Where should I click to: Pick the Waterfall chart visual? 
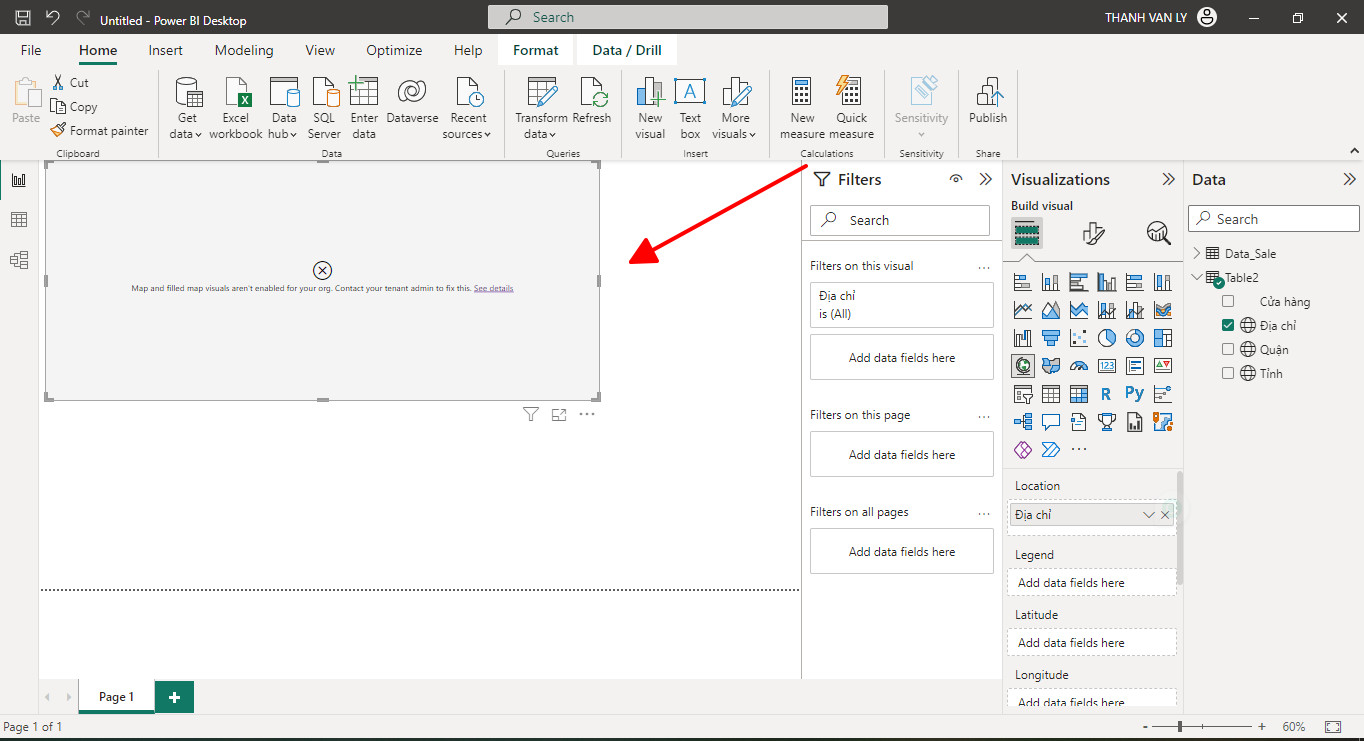coord(1022,338)
